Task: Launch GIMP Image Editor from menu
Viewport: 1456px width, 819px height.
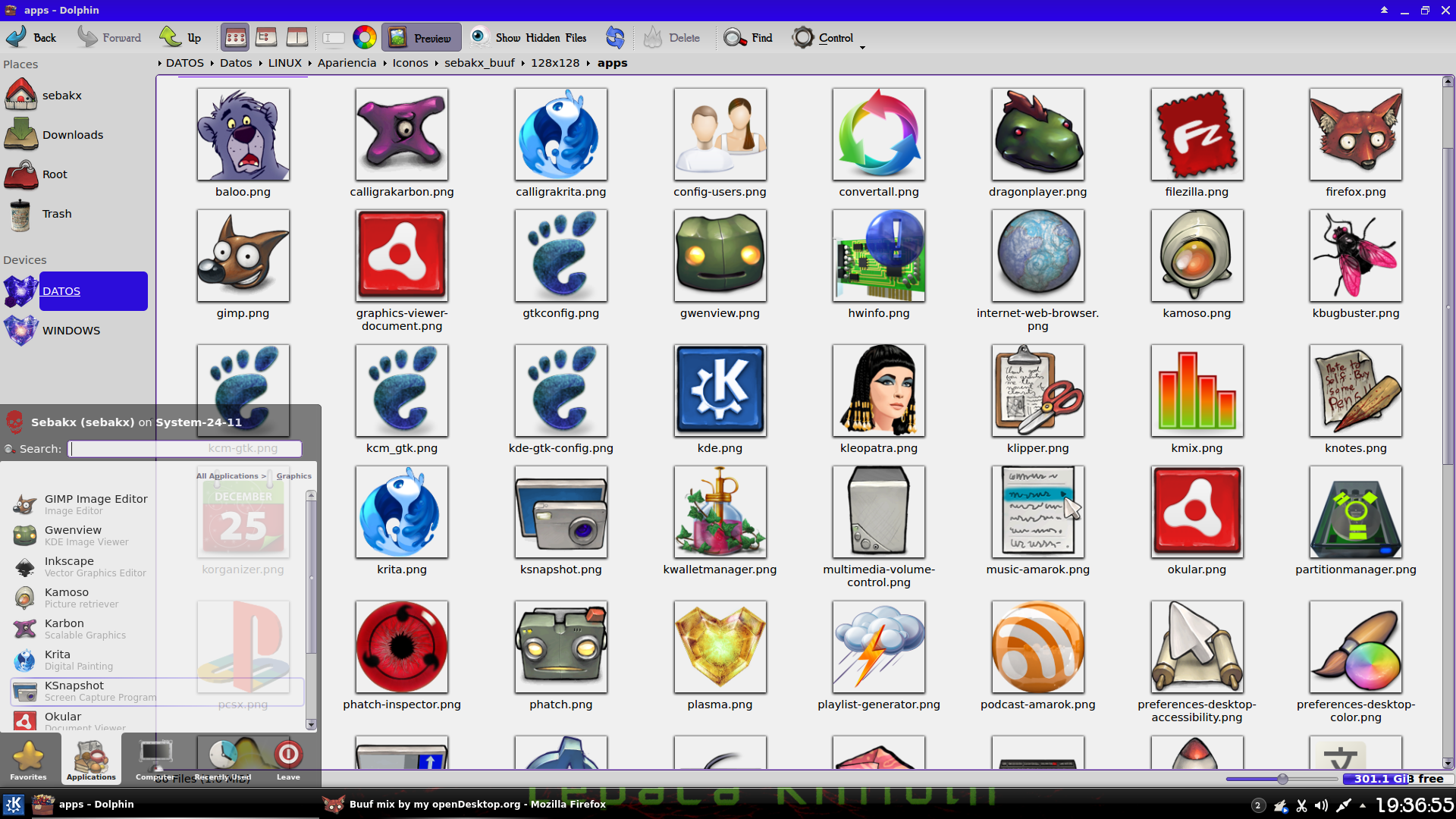Action: (x=156, y=504)
